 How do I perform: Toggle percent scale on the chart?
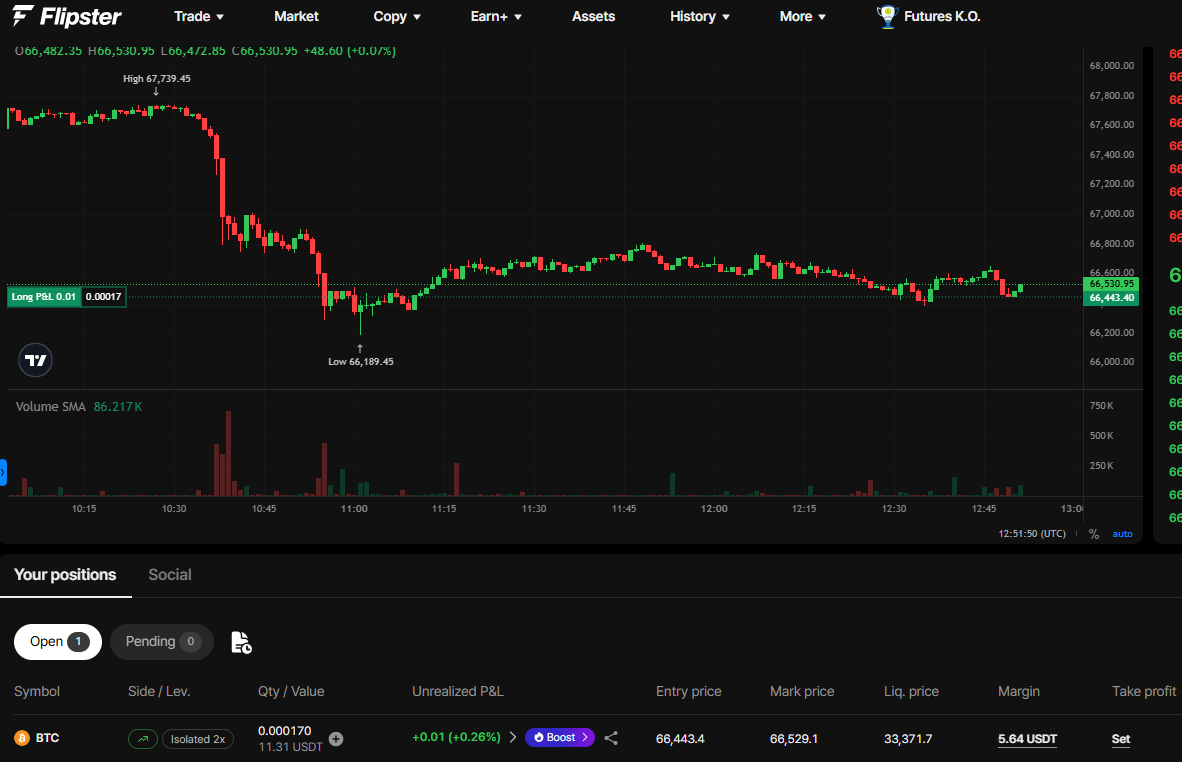(x=1094, y=534)
